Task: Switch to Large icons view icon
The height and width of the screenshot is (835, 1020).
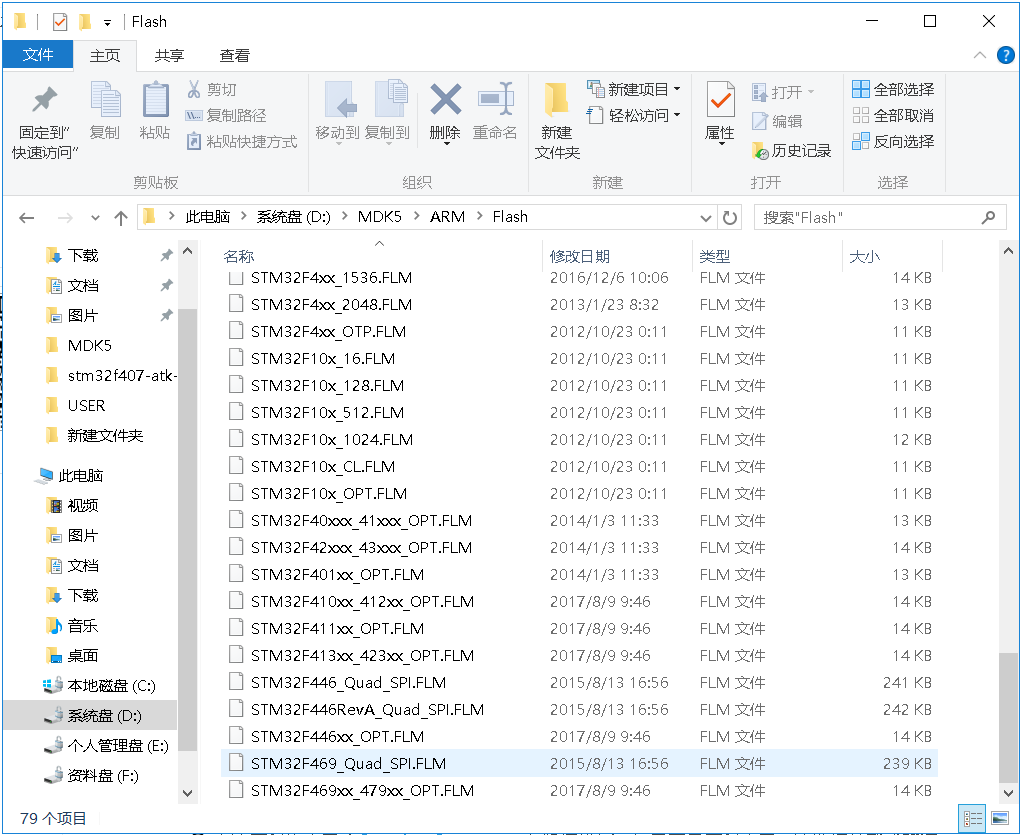Action: [1000, 818]
